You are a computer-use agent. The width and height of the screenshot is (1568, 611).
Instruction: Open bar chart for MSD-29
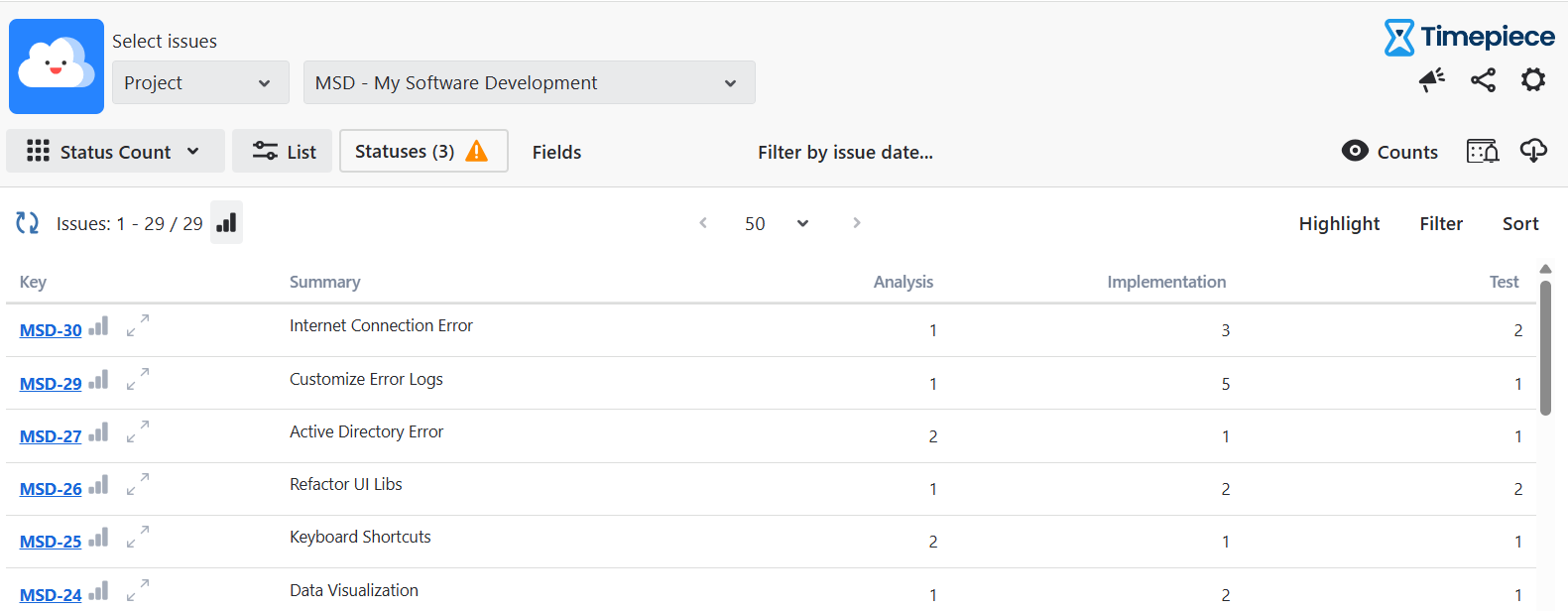click(98, 380)
